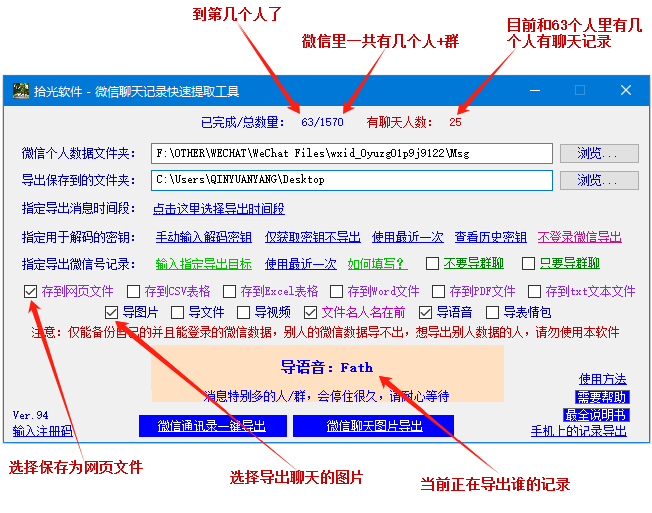
Task: Click 浏览 button for 微信个人数据文件夹
Action: point(599,153)
